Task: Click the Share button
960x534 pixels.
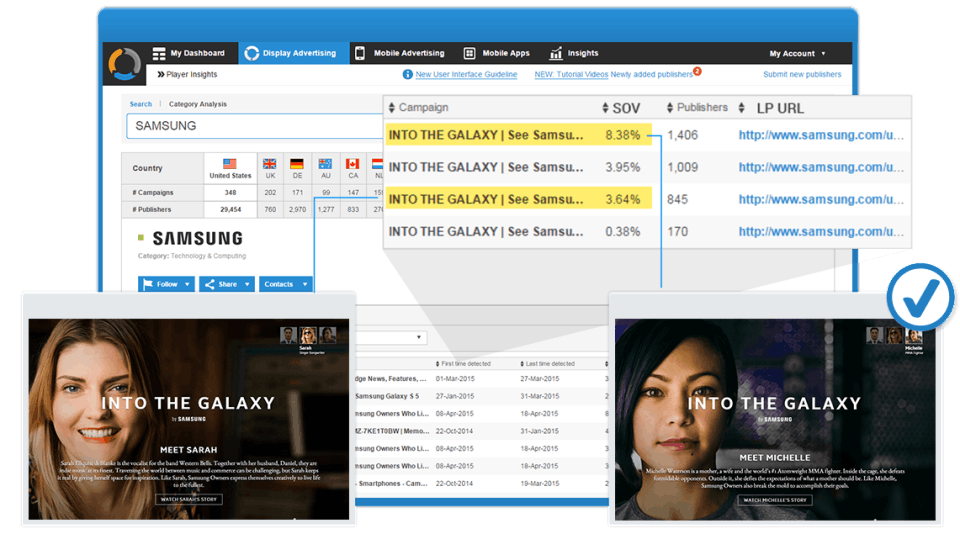Action: (227, 284)
